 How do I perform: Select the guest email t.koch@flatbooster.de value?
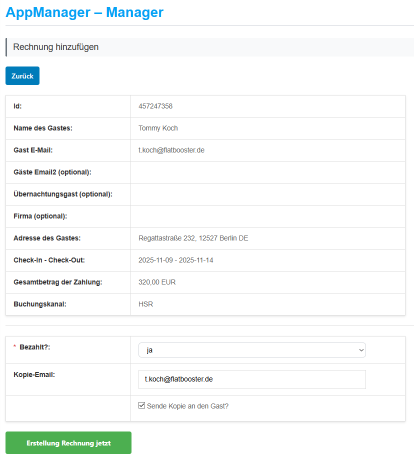click(x=171, y=150)
